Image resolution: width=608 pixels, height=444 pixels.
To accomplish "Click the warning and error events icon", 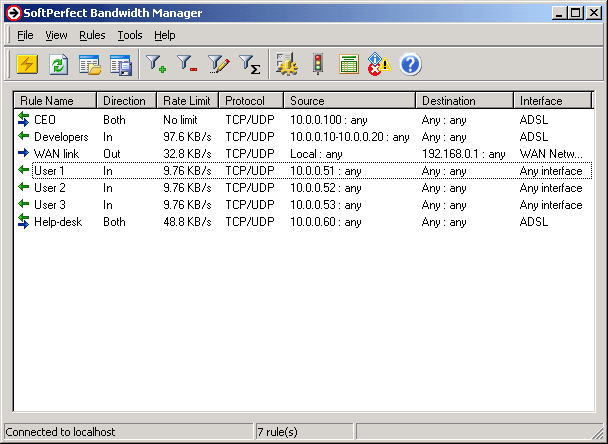I will (x=379, y=64).
